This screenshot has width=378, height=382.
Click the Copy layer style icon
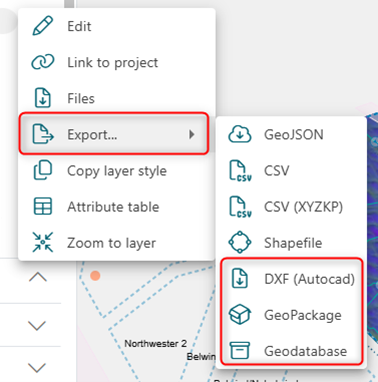pyautogui.click(x=43, y=170)
